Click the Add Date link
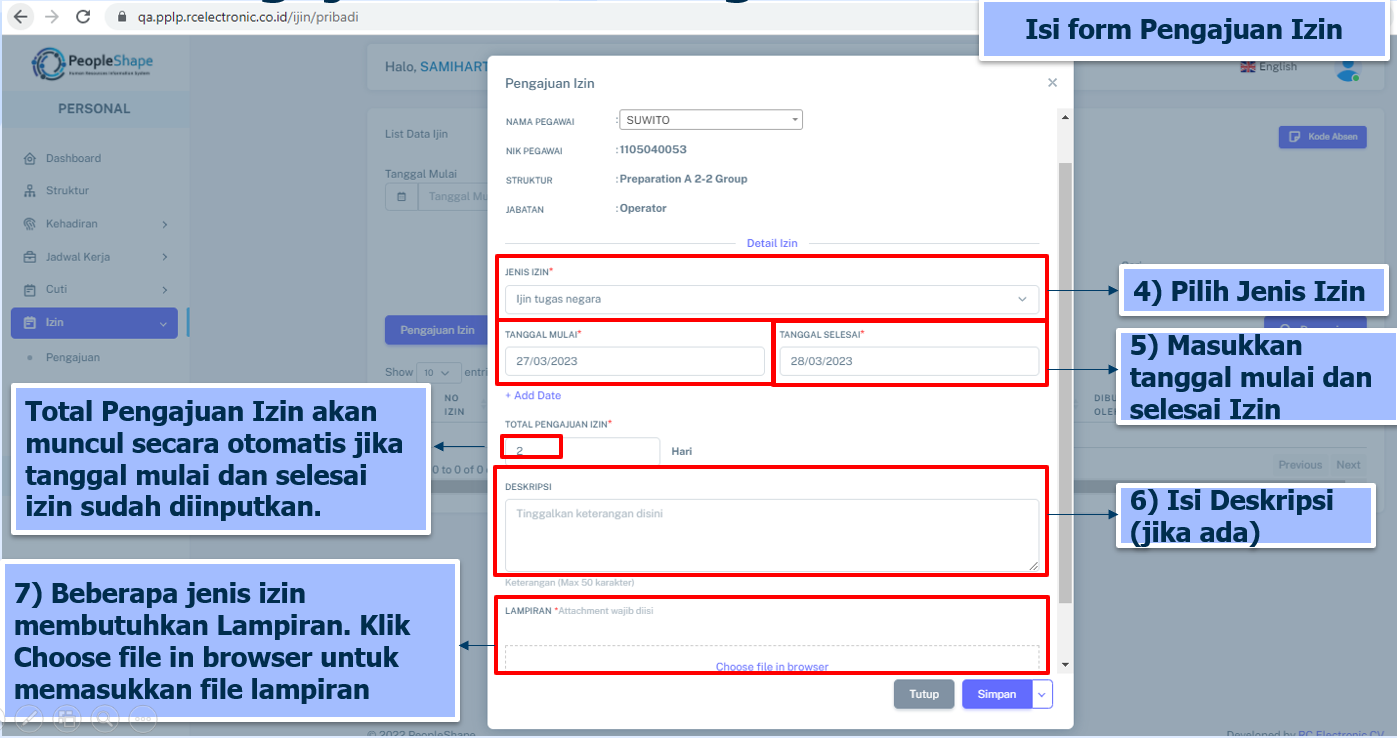The height and width of the screenshot is (738, 1397). coord(533,395)
